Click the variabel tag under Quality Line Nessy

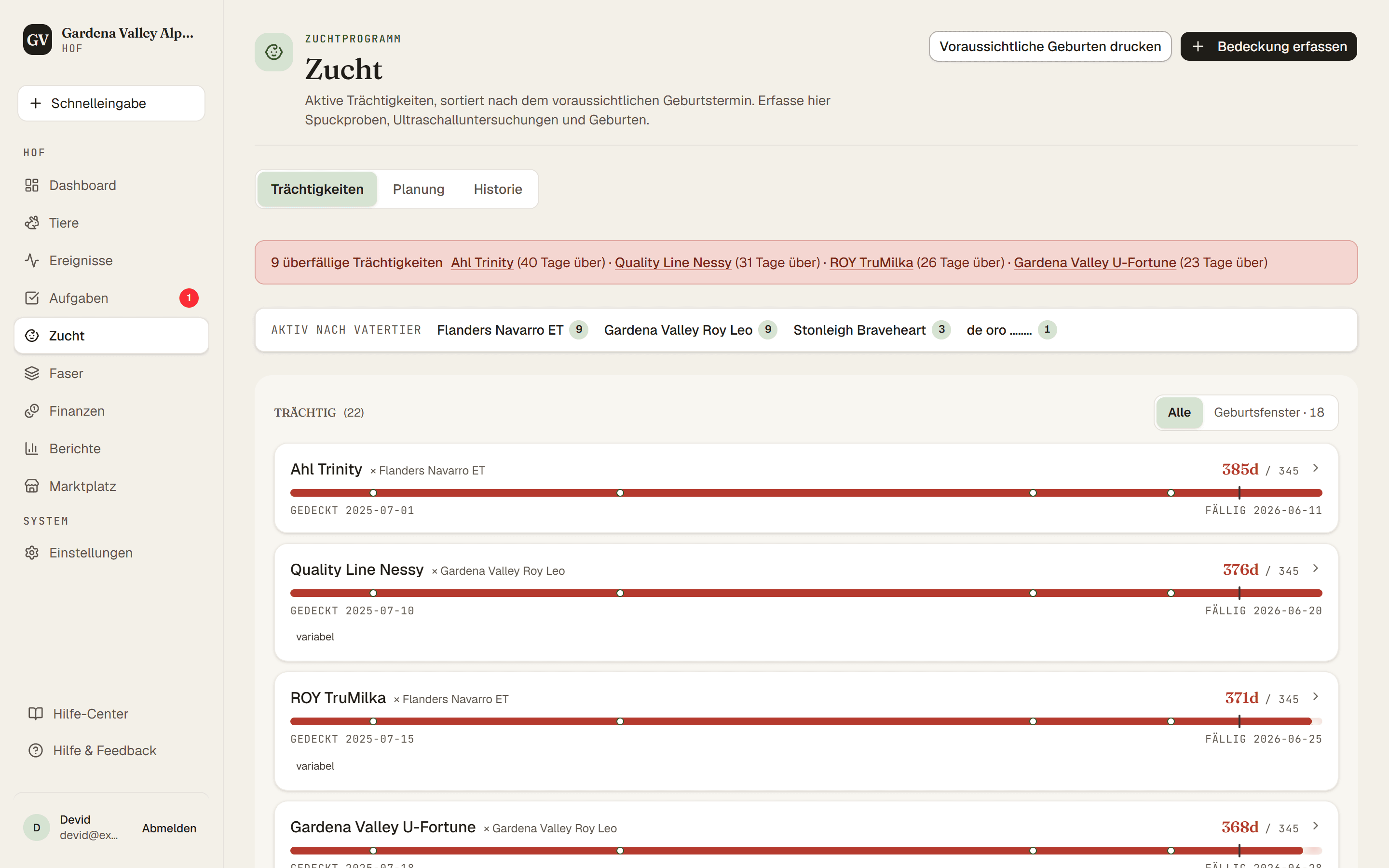[x=315, y=637]
